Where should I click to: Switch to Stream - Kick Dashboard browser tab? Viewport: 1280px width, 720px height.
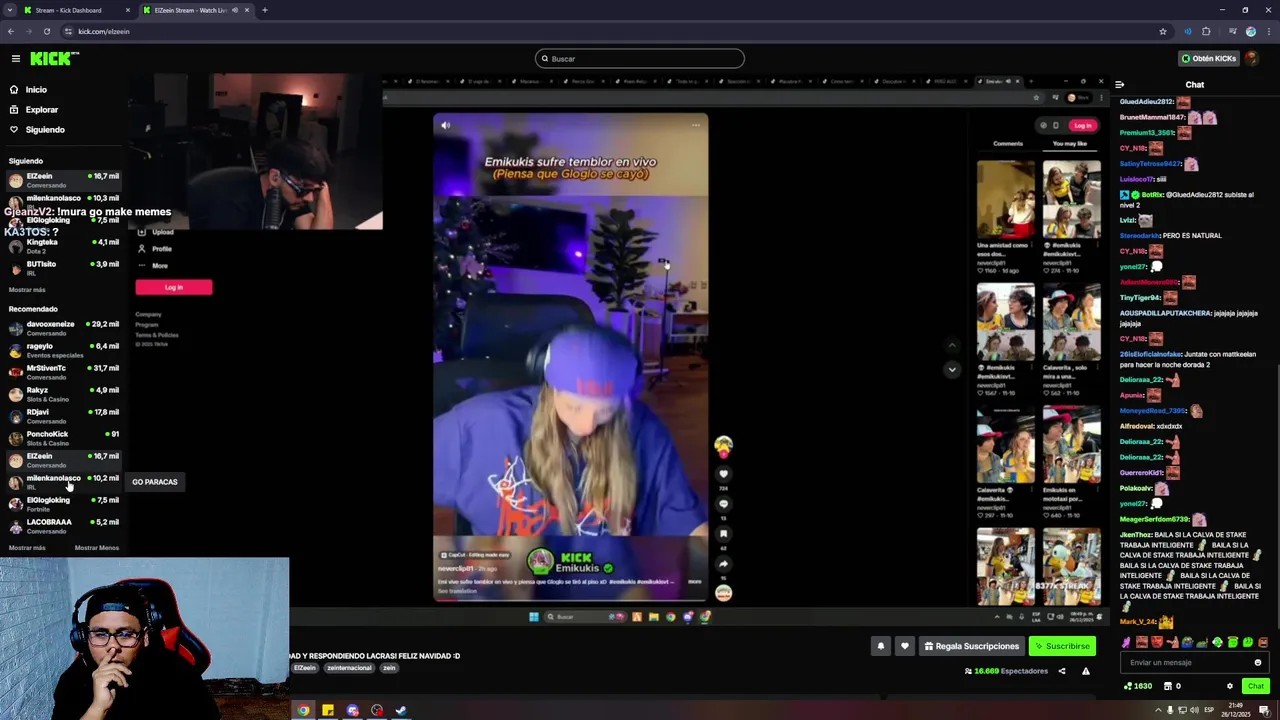[76, 10]
